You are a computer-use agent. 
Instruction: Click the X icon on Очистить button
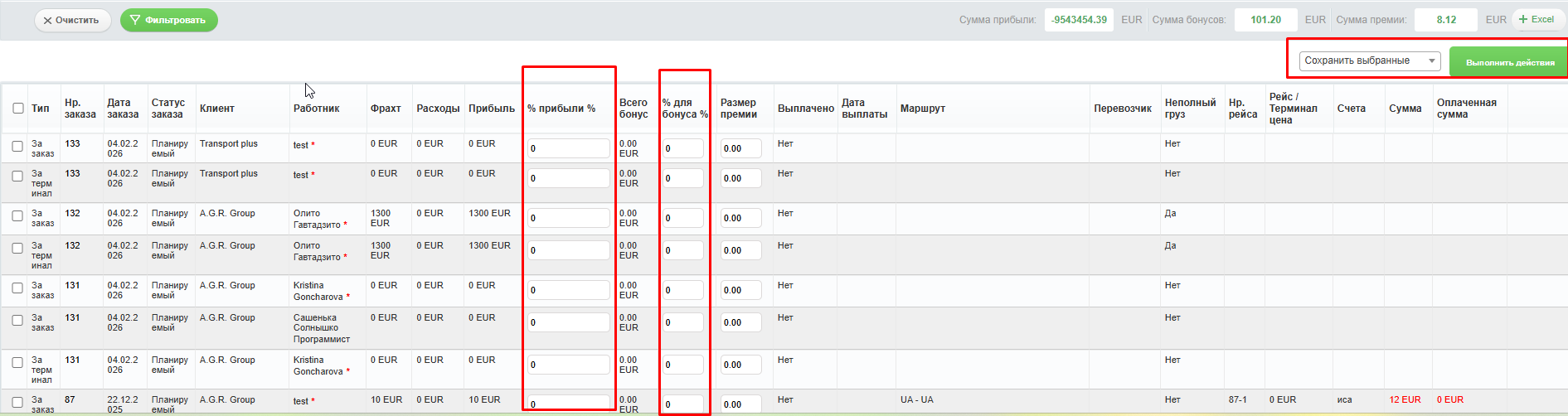pos(47,21)
